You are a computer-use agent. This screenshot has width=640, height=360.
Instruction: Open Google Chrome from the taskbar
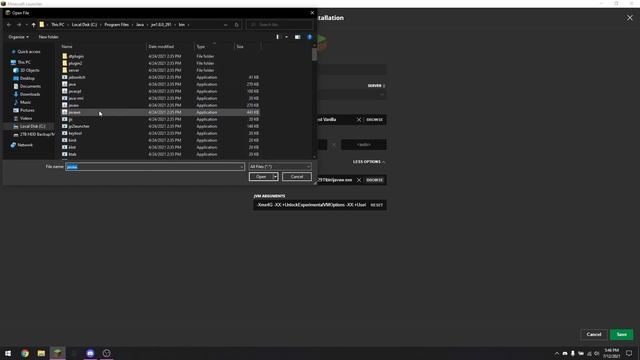[25, 353]
